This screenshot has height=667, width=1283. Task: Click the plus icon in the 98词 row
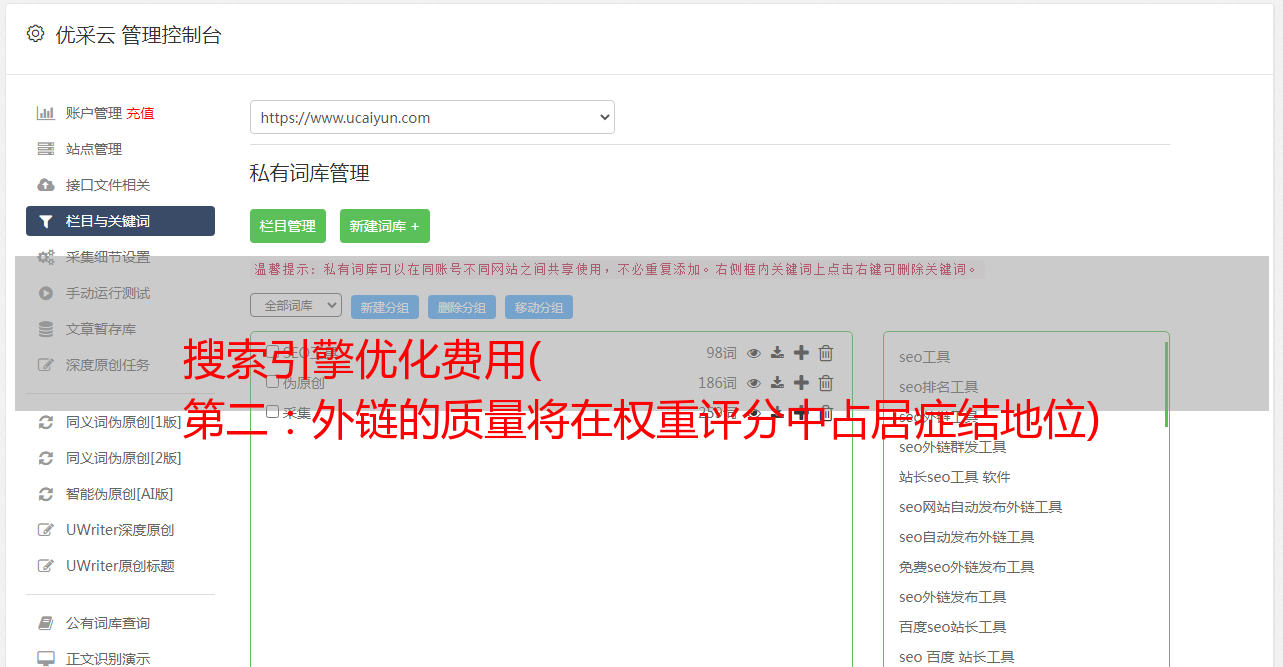(801, 353)
